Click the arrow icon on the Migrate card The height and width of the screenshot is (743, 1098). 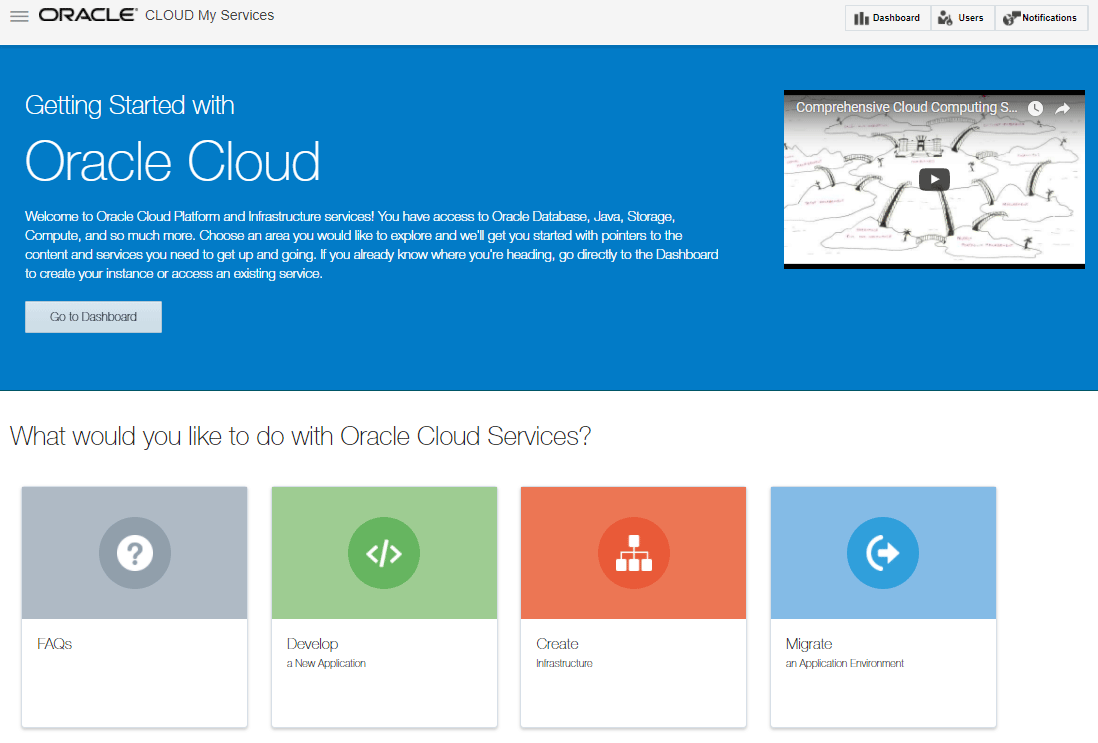click(883, 552)
